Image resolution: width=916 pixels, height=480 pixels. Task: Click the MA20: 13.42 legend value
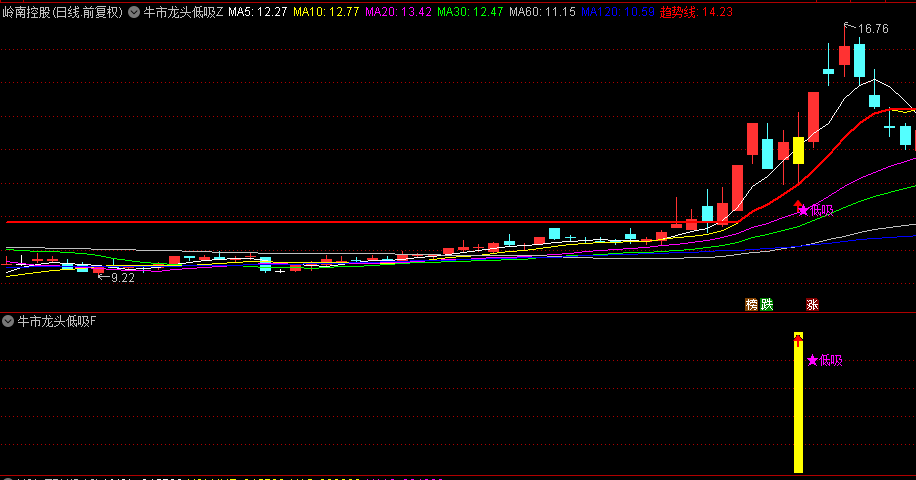coord(398,12)
